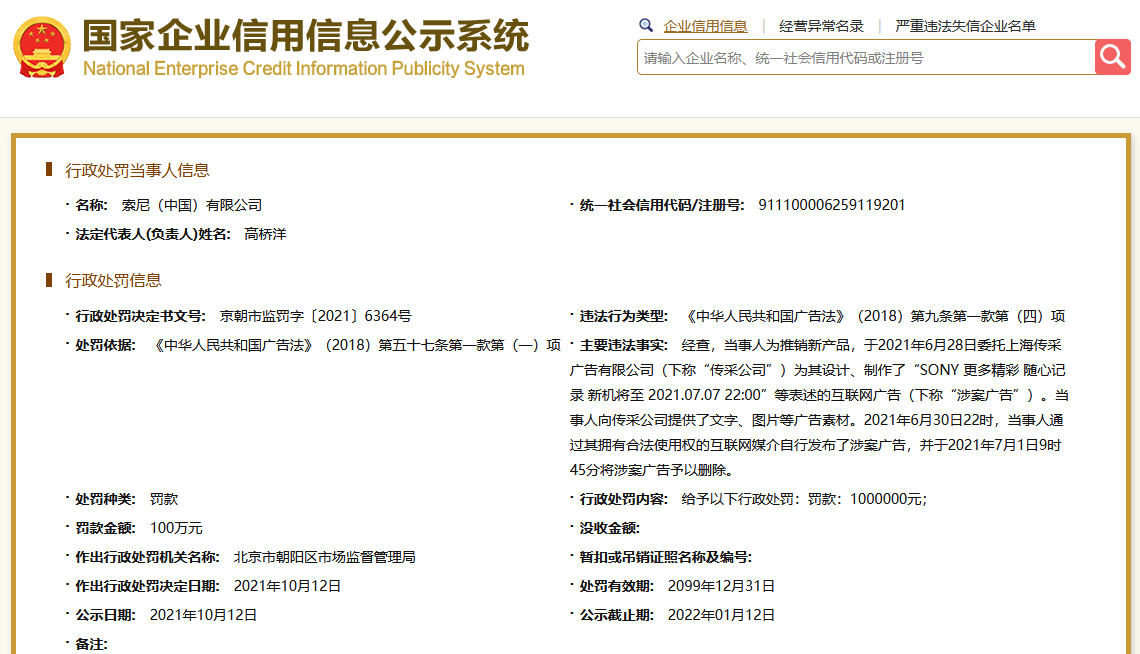Open the 严重违法失信企业名单 list
The width and height of the screenshot is (1140, 654).
963,25
